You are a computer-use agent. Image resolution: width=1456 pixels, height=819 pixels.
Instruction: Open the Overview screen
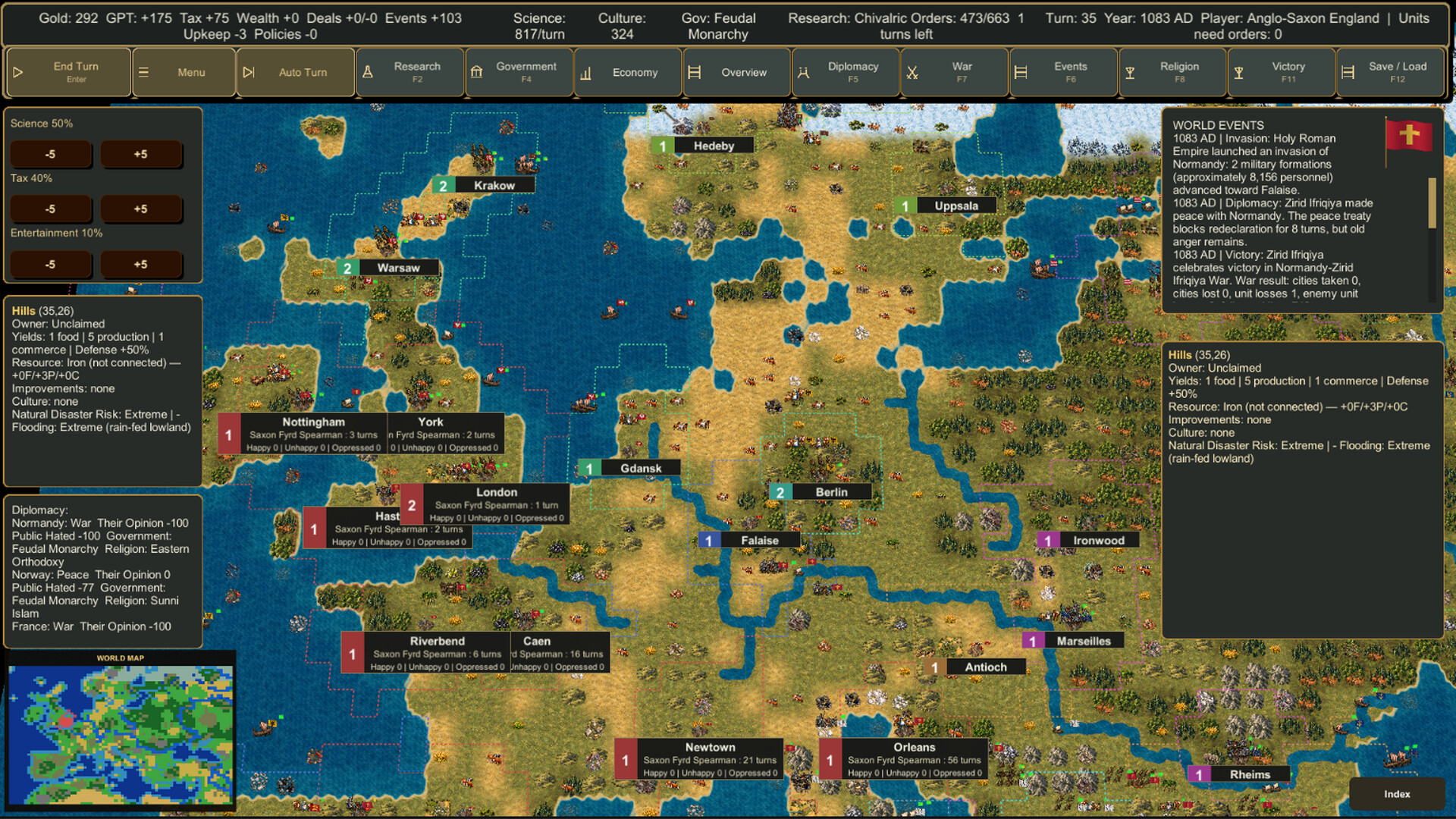(x=736, y=73)
